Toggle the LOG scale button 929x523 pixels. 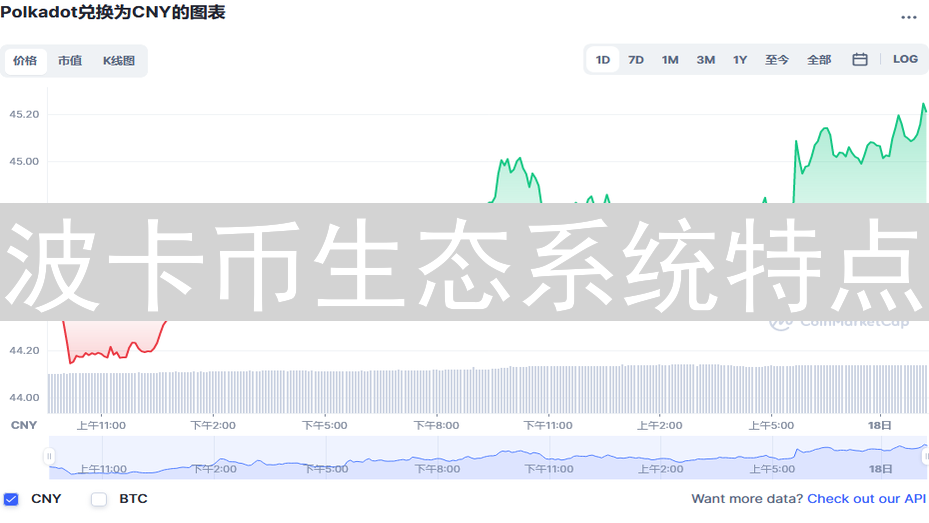(905, 59)
